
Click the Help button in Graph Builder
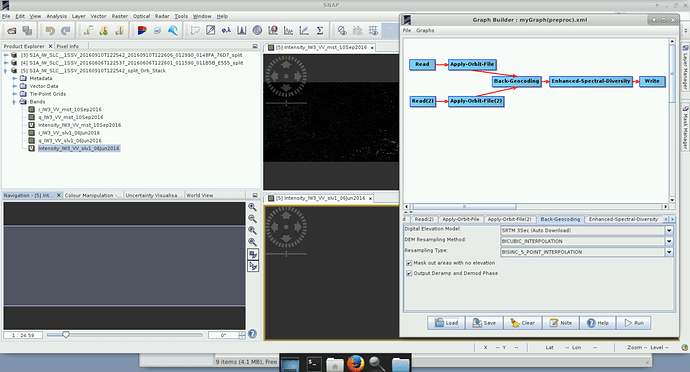coord(598,323)
